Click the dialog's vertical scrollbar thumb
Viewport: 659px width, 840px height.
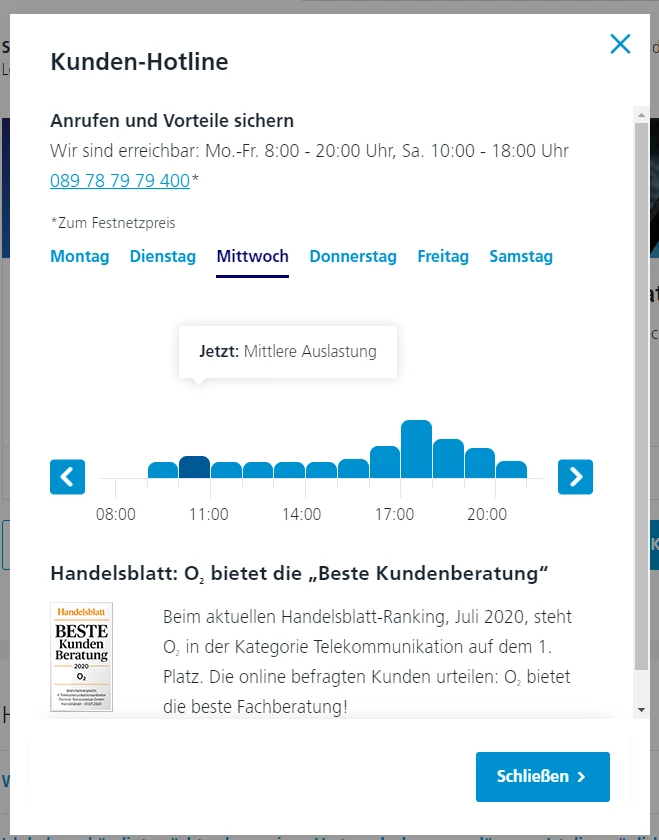click(x=641, y=396)
